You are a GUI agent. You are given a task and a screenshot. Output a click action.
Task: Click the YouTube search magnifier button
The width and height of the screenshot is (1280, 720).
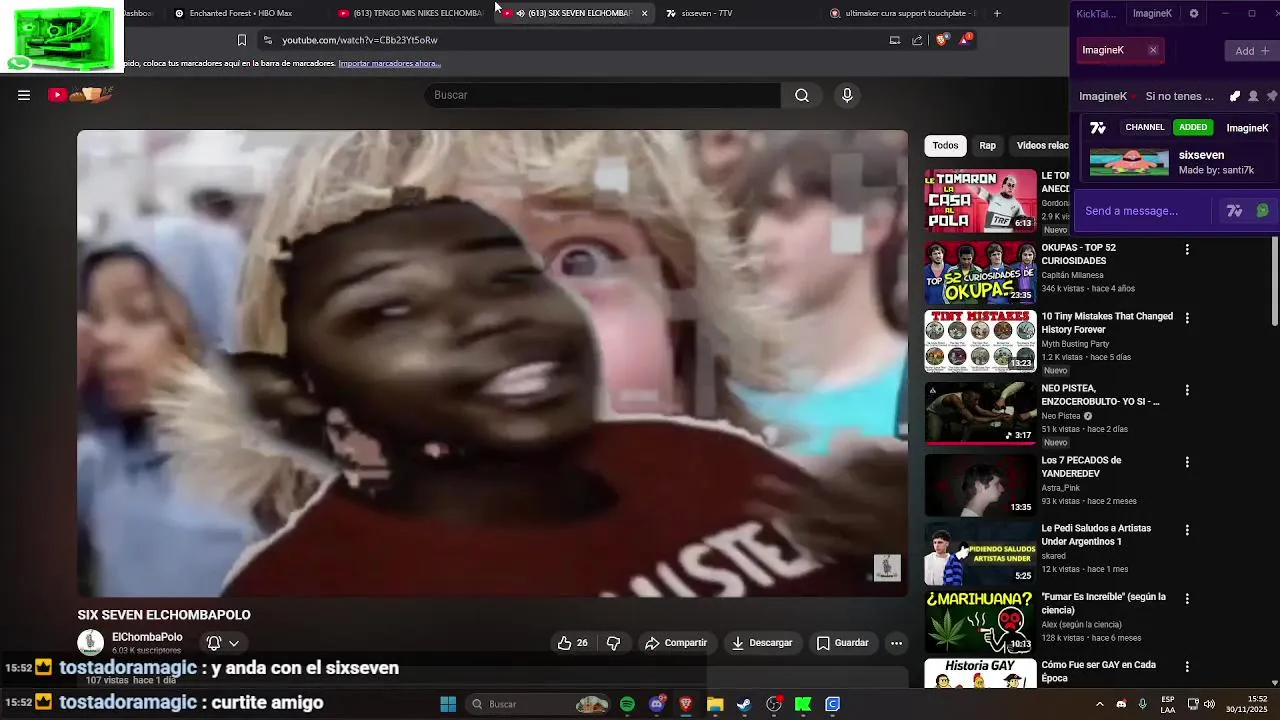click(x=801, y=95)
